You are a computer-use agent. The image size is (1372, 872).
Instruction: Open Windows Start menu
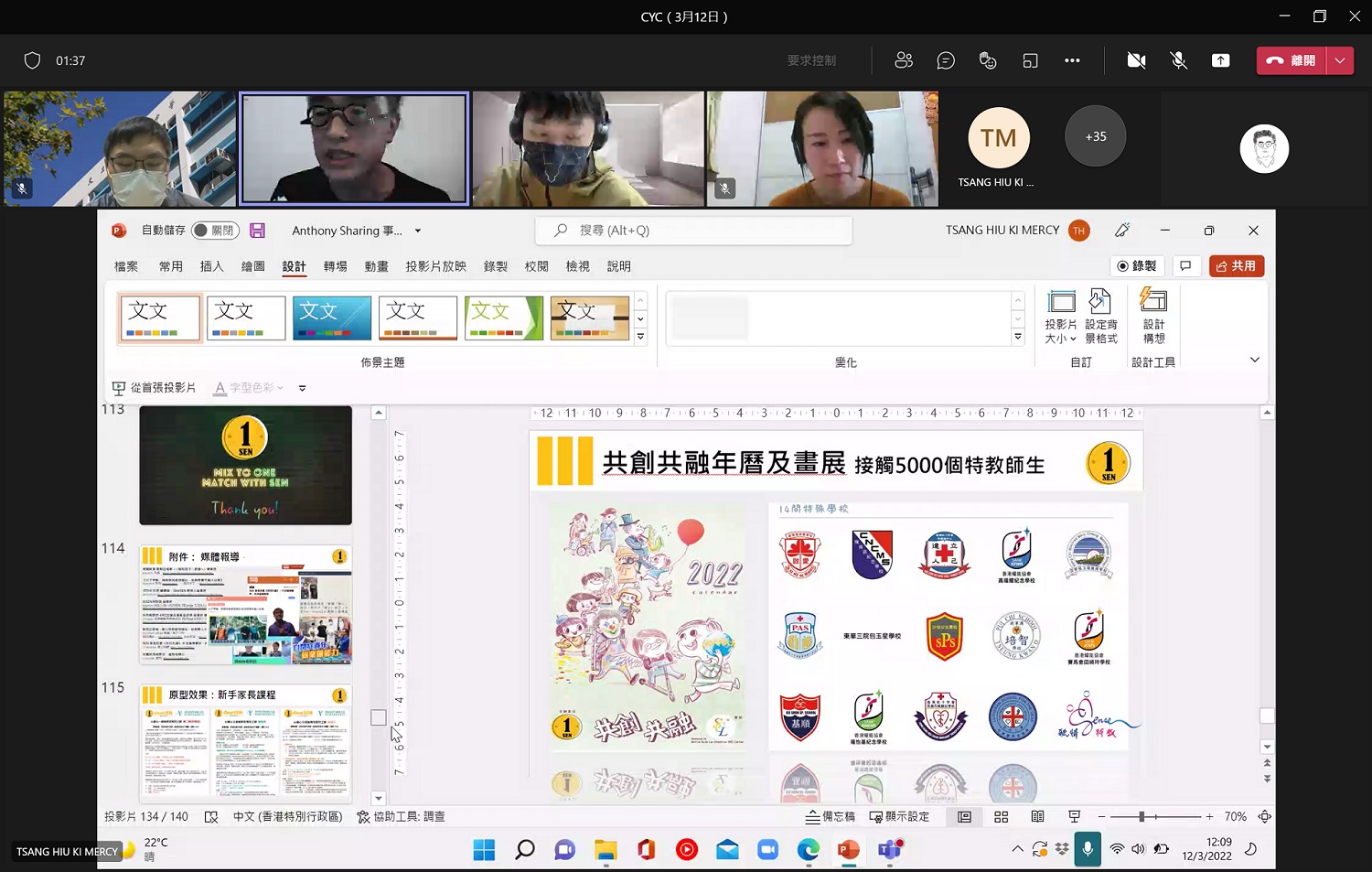click(484, 850)
